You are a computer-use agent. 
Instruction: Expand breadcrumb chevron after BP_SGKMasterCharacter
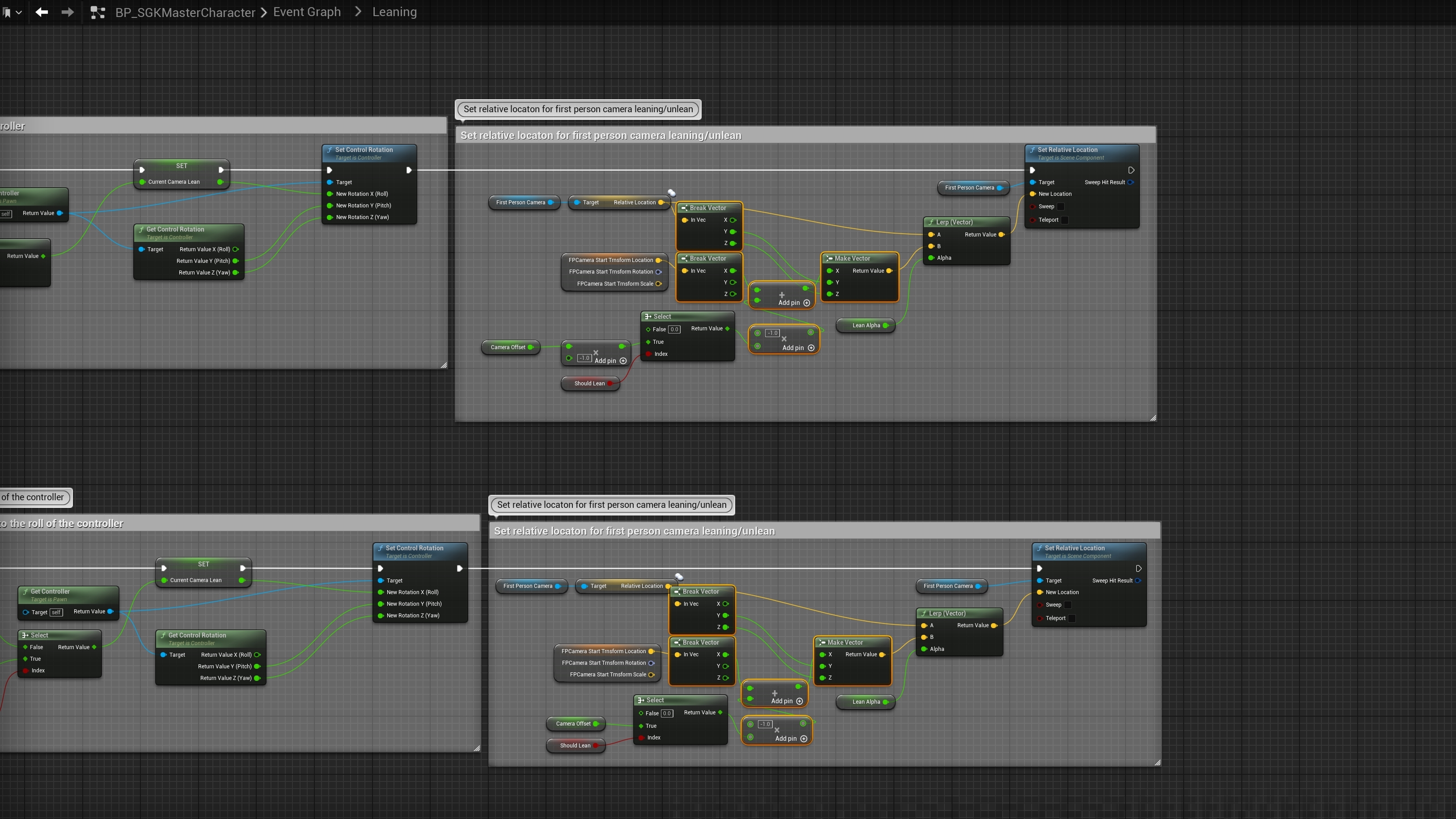pyautogui.click(x=264, y=13)
